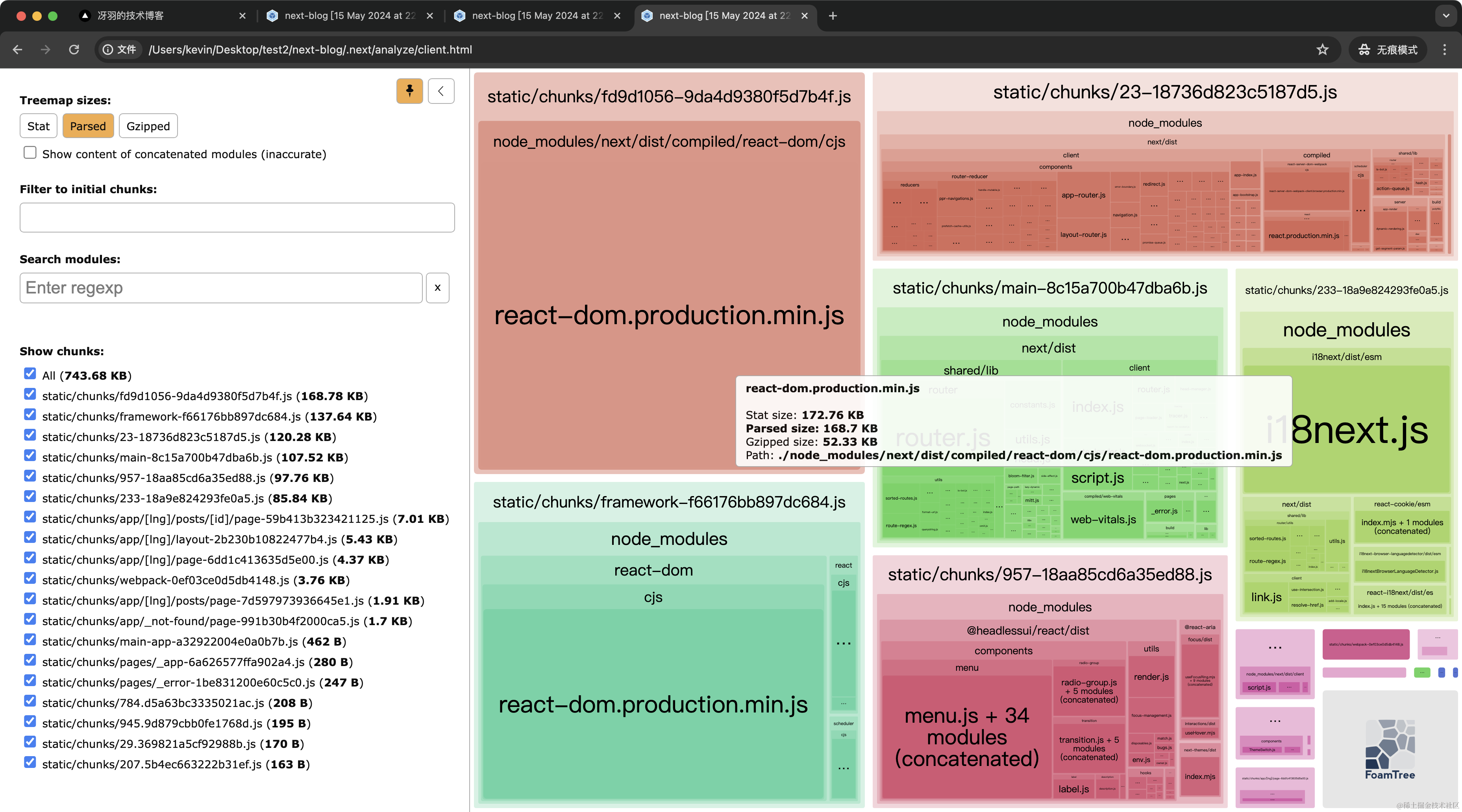Click the pin sidebar icon
Screen dimensions: 1462x812
point(409,91)
